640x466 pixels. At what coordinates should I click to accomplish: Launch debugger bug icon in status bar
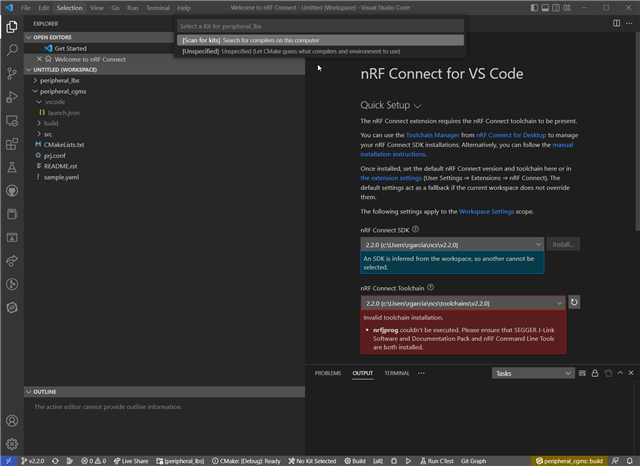pos(394,461)
